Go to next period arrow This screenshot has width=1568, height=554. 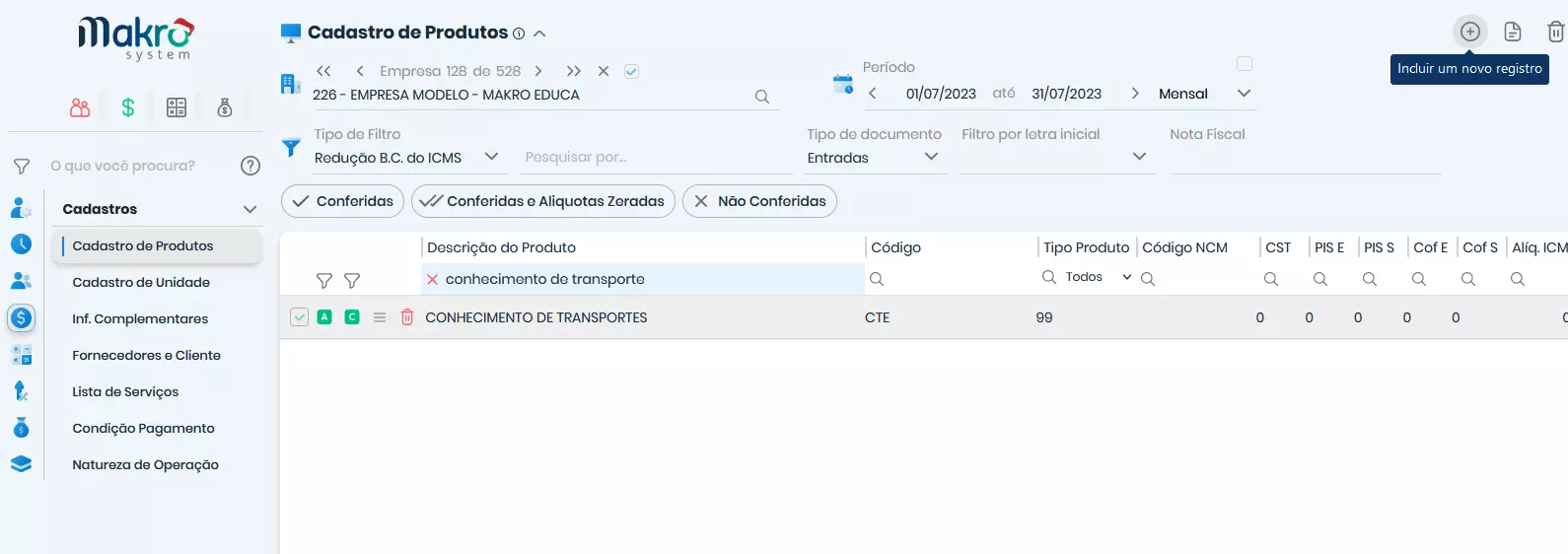pyautogui.click(x=1135, y=94)
